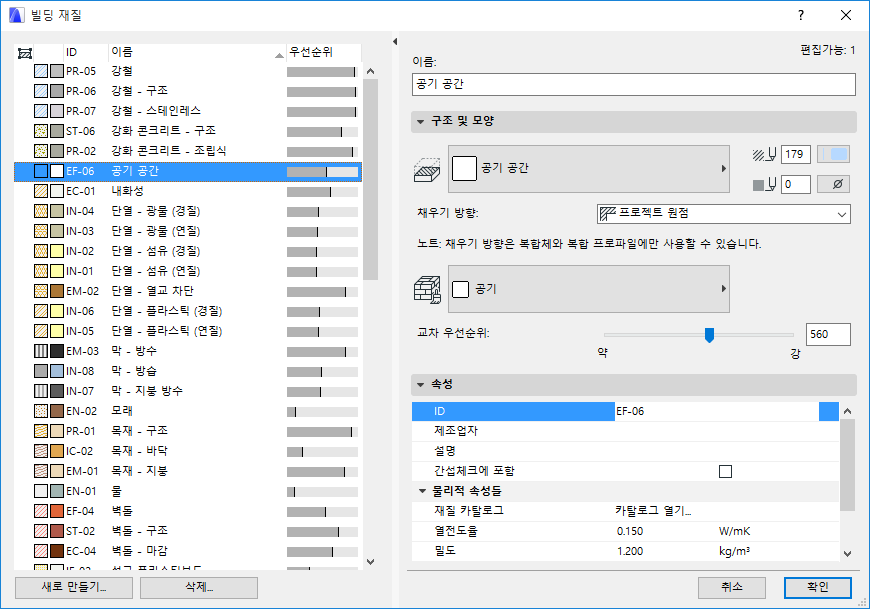Click the 교차 우선순위 slider handle
The width and height of the screenshot is (870, 609).
709,335
